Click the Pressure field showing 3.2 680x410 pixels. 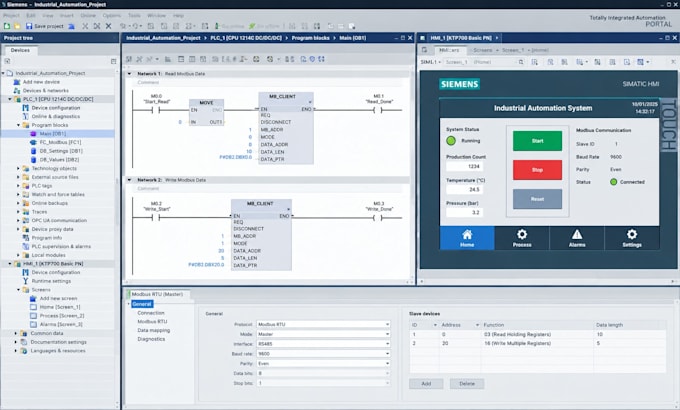coord(464,213)
